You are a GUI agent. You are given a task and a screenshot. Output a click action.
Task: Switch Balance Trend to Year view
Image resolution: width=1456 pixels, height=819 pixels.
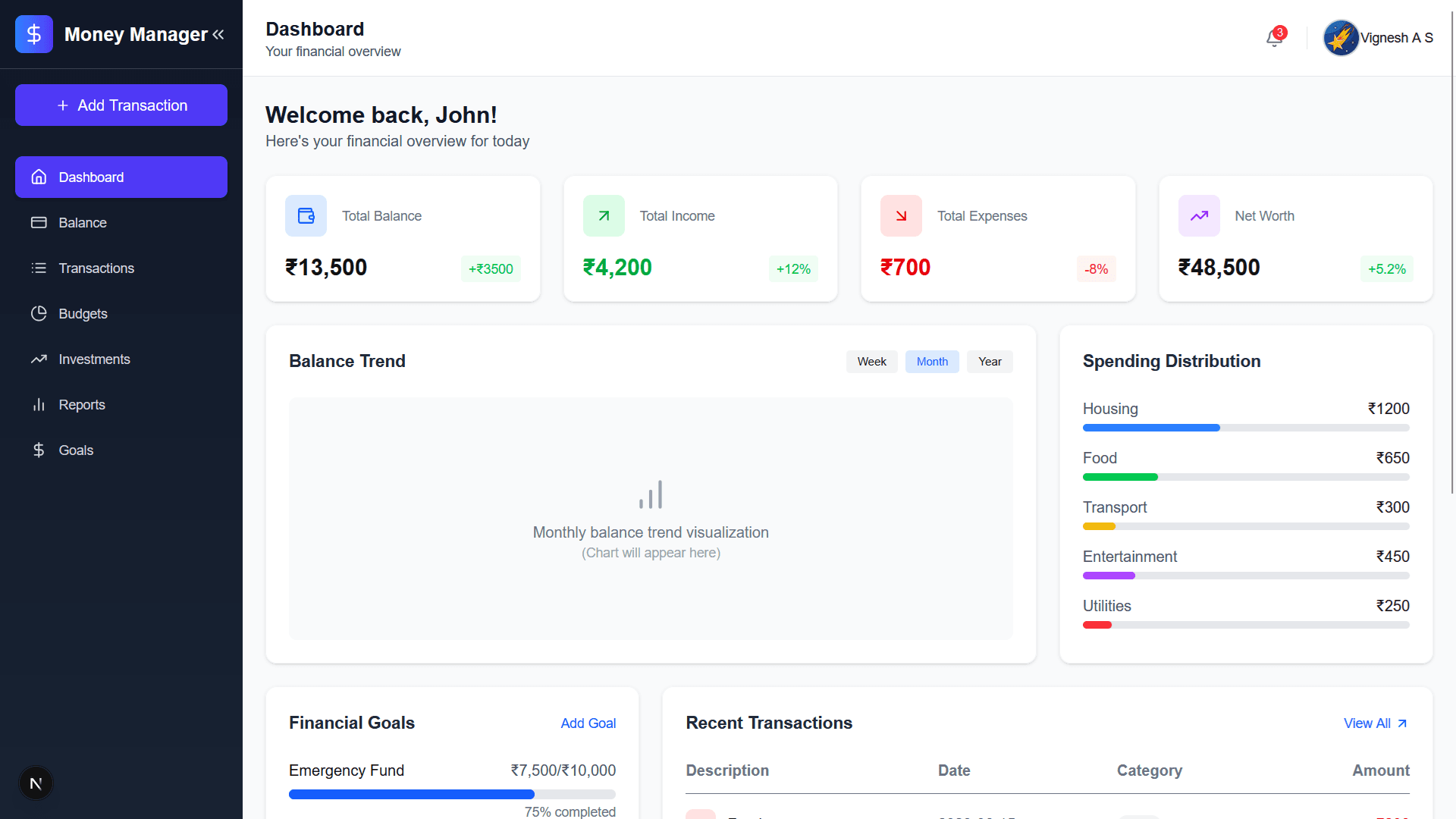click(x=990, y=362)
